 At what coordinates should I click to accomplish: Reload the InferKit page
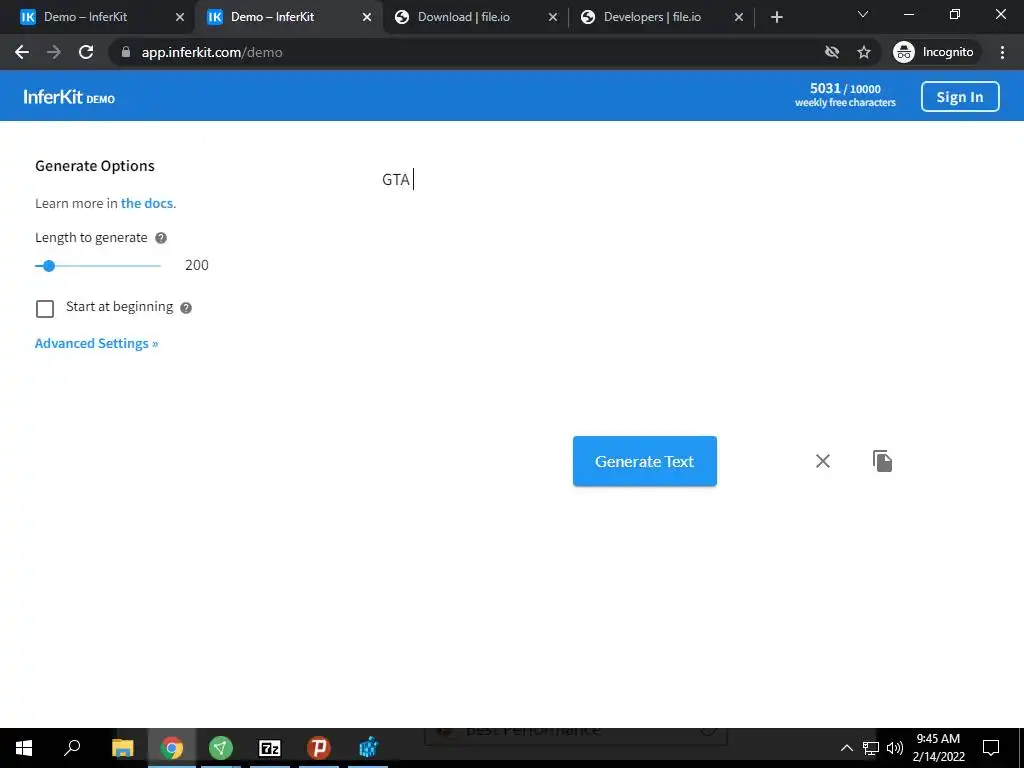click(86, 52)
